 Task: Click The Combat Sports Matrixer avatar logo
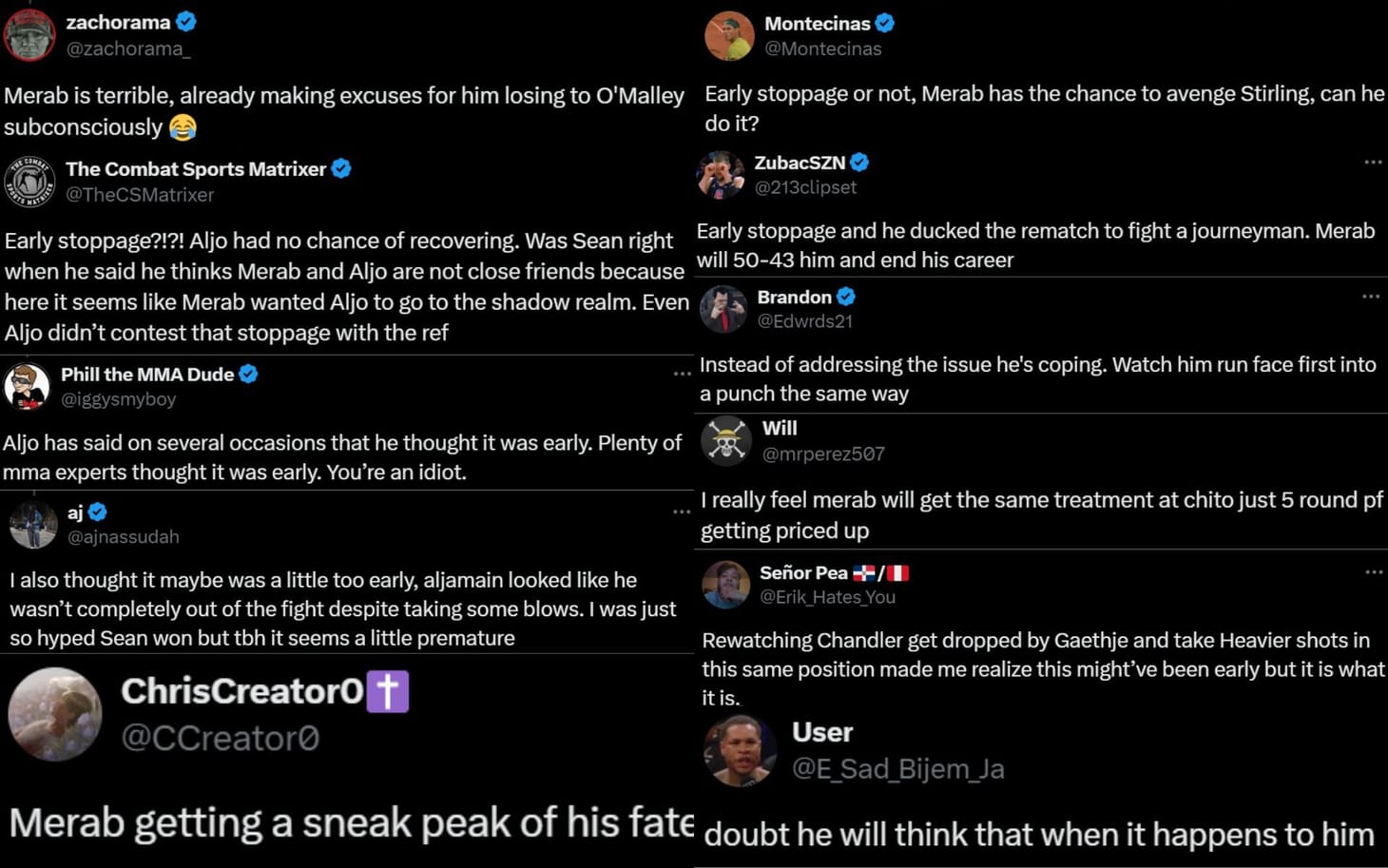pos(29,181)
